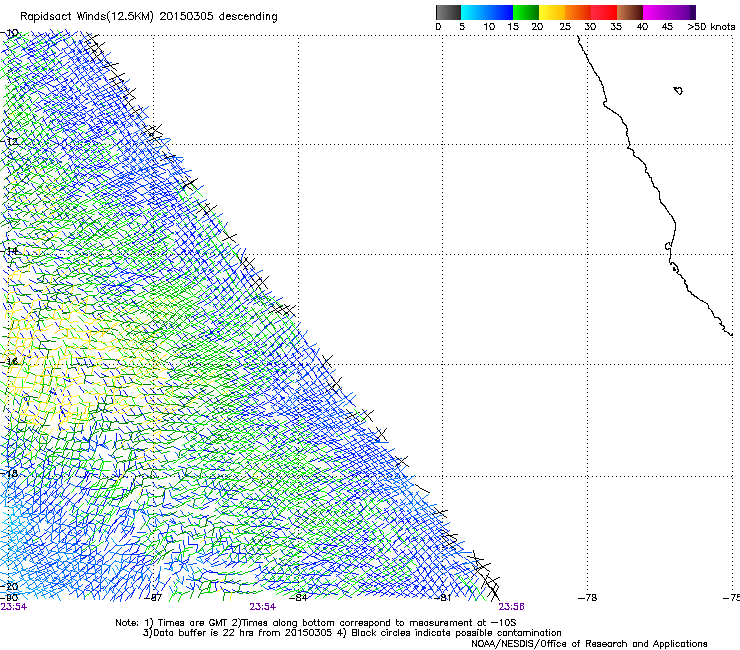Click the '-18' latitude axis label
Screen dimensions: 740x650
pos(9,473)
